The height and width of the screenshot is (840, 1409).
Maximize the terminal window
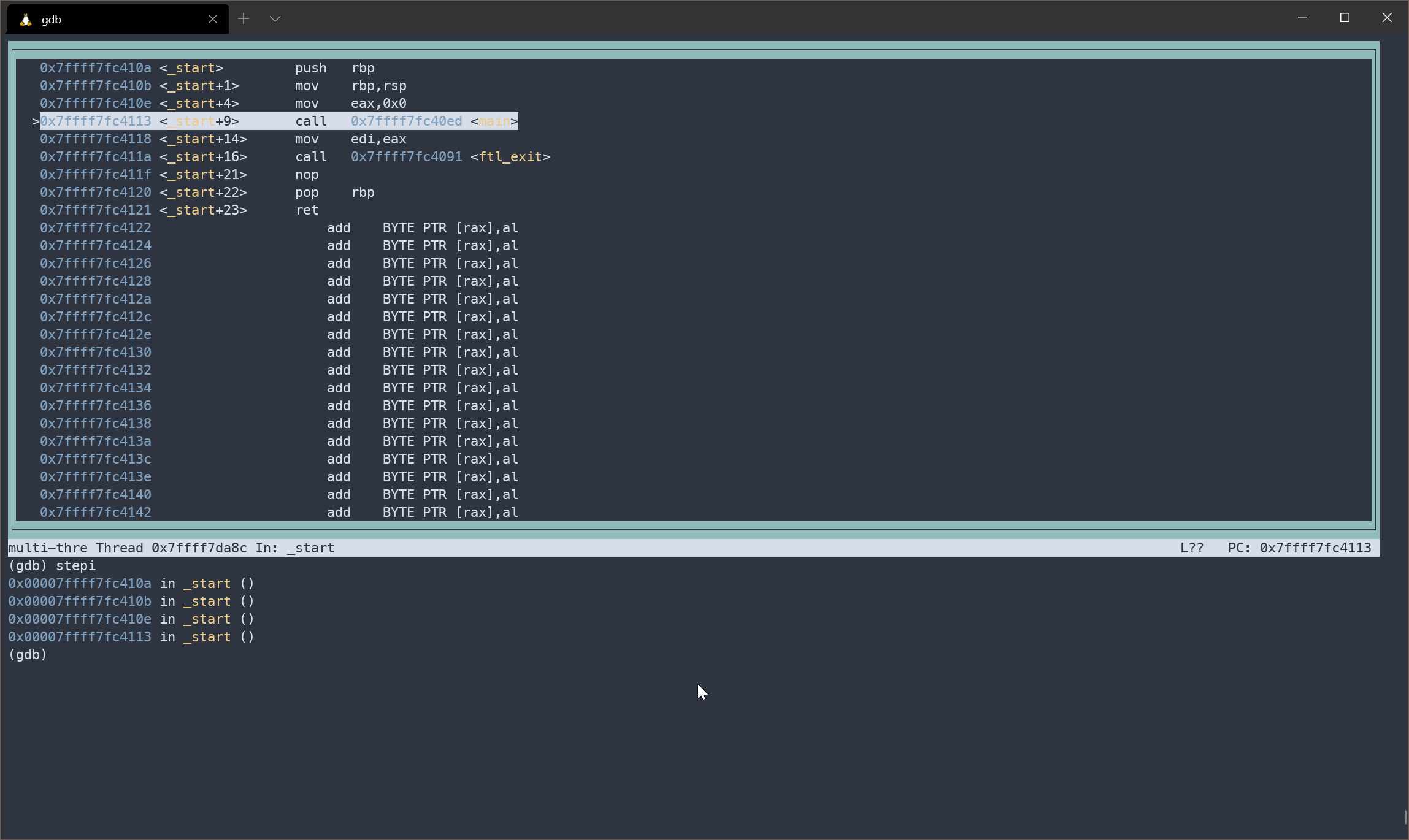point(1345,18)
